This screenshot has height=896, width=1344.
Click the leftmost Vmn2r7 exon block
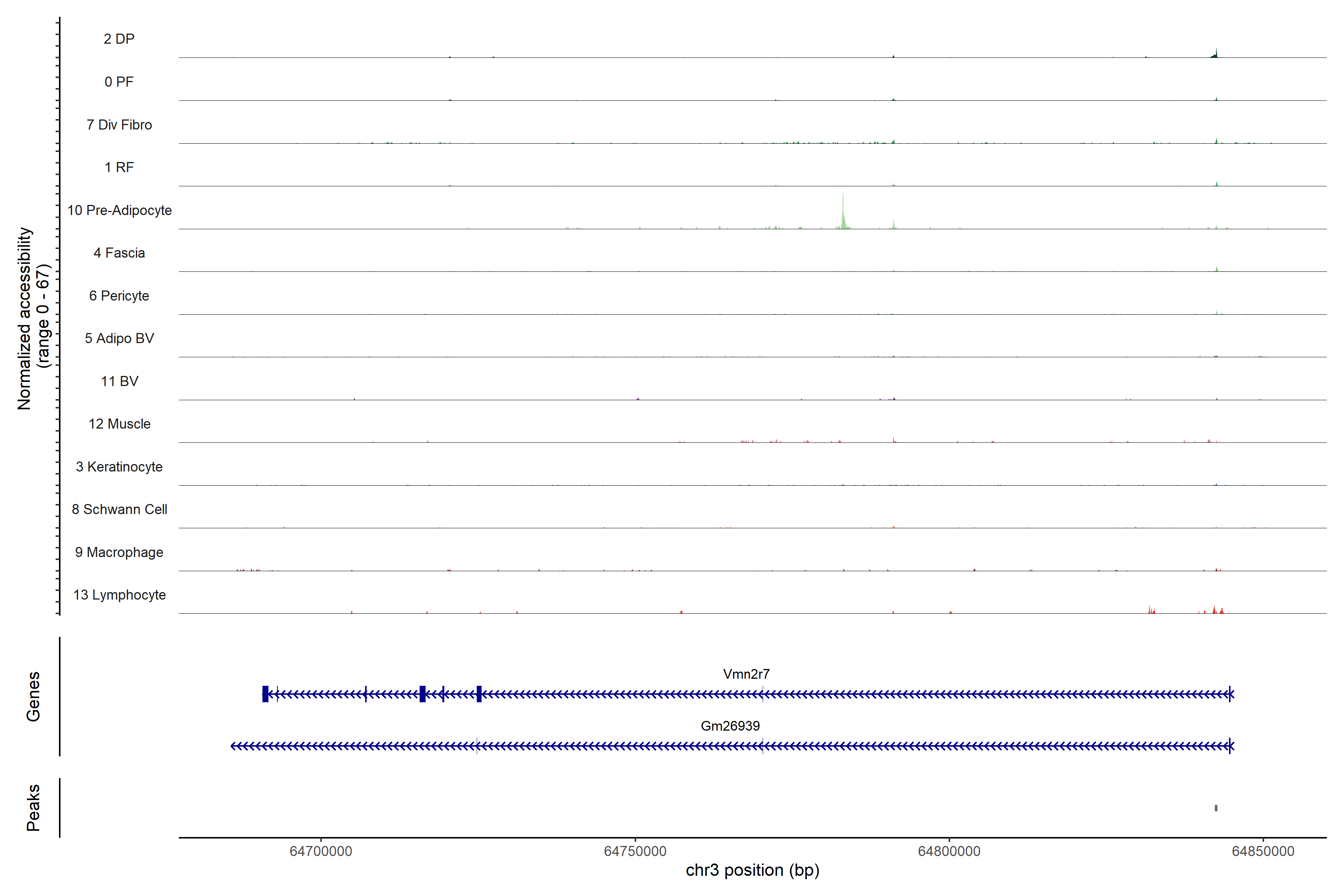(265, 694)
